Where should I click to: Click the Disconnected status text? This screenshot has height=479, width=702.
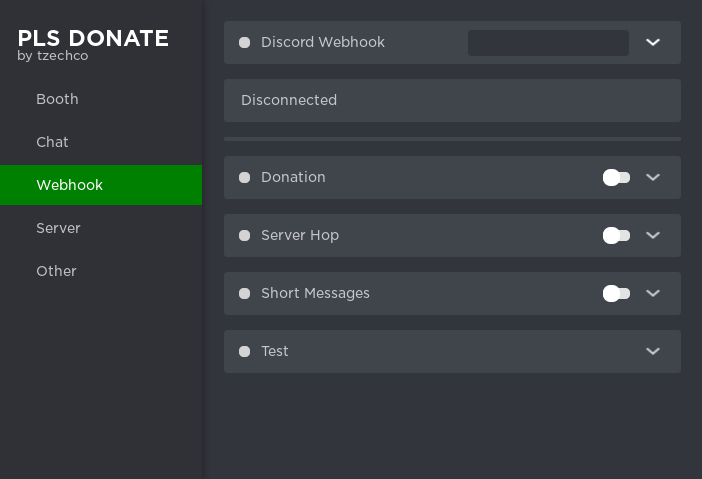289,100
